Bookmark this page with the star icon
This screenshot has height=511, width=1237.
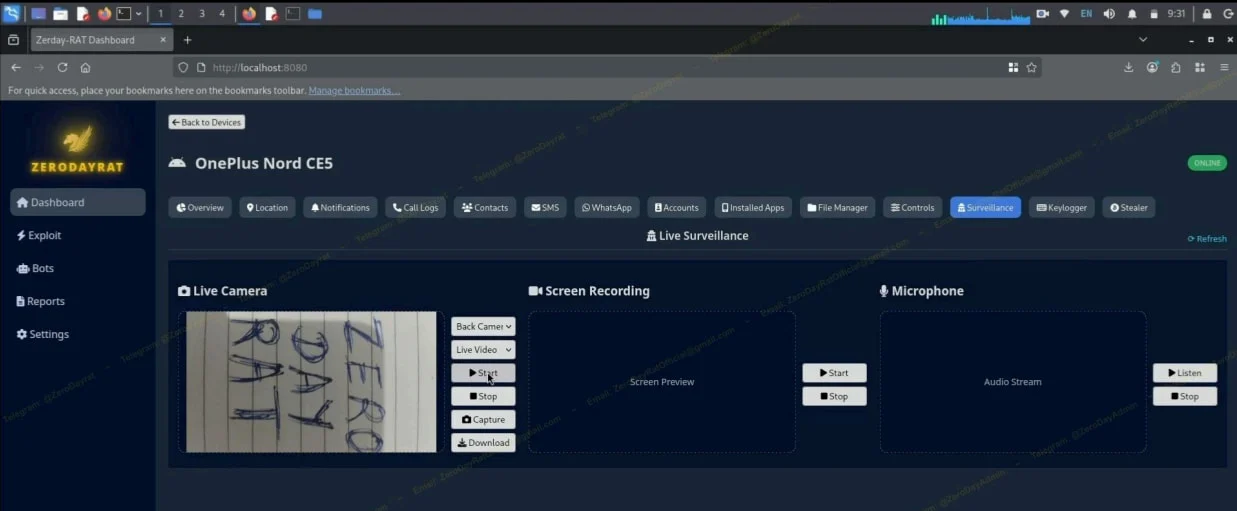click(x=1031, y=68)
